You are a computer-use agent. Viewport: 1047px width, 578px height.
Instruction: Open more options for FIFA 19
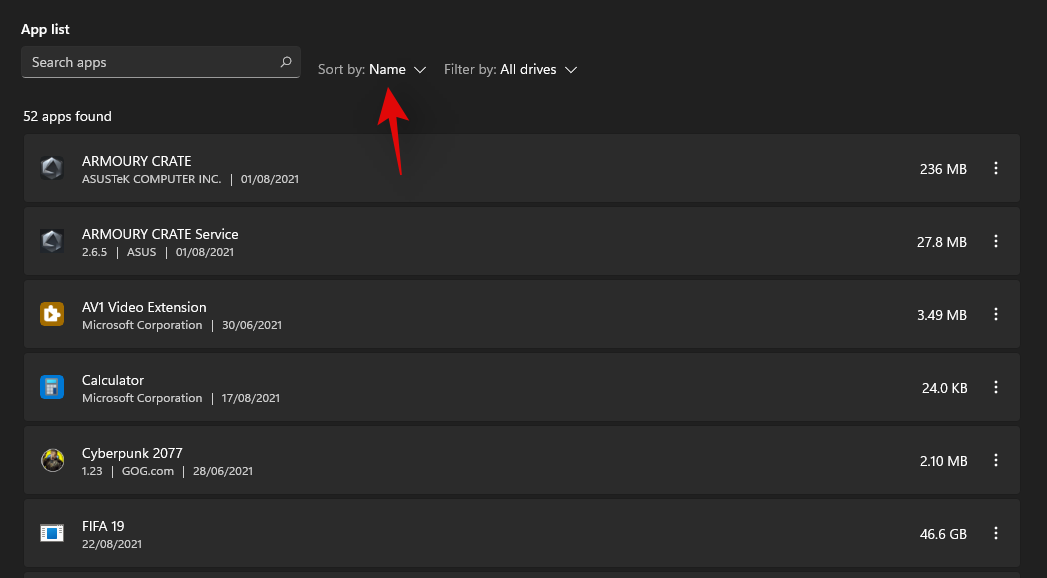pos(995,534)
